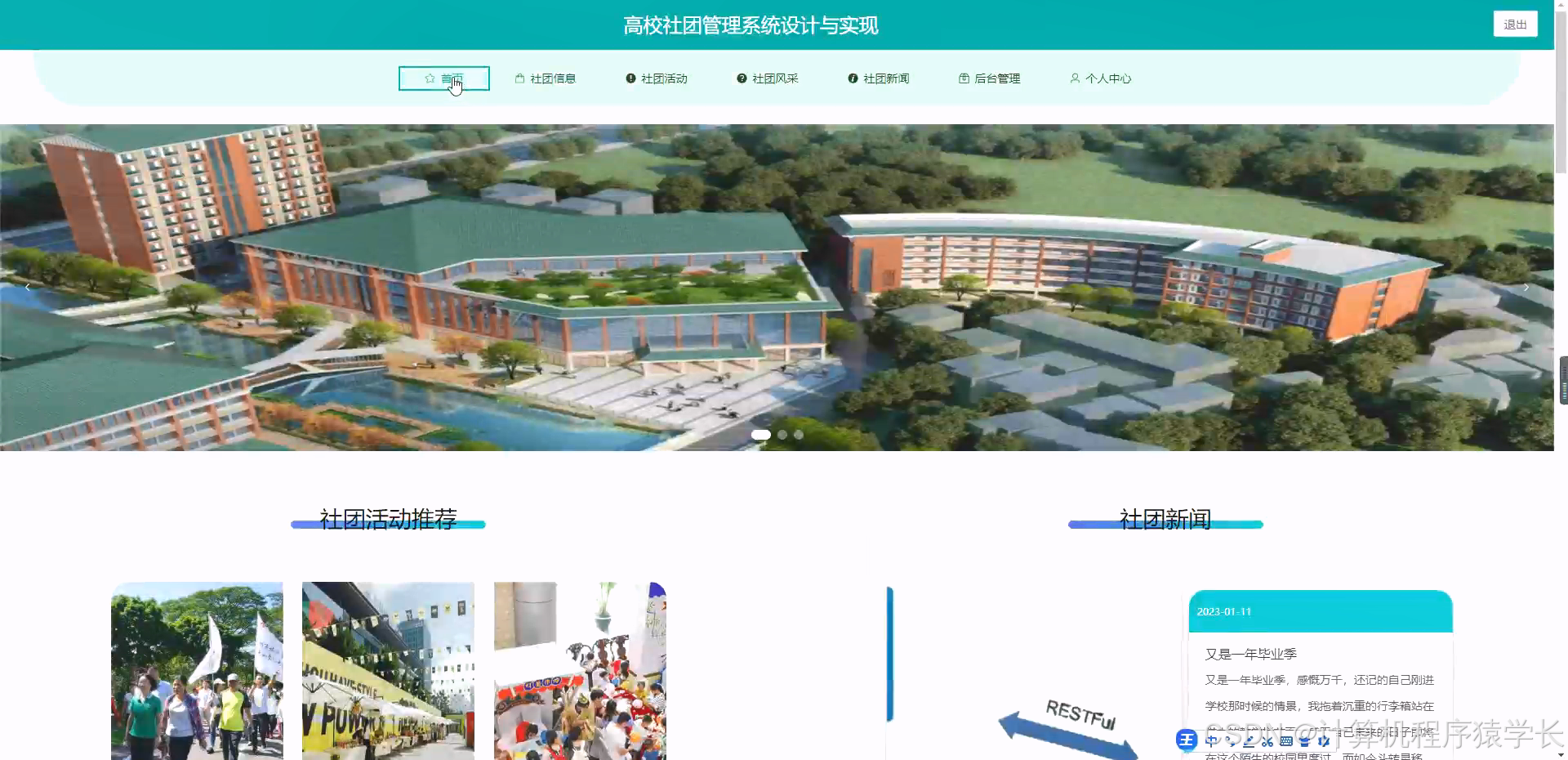This screenshot has width=1568, height=760.
Task: Toggle the 王 input method badge
Action: coord(1187,740)
